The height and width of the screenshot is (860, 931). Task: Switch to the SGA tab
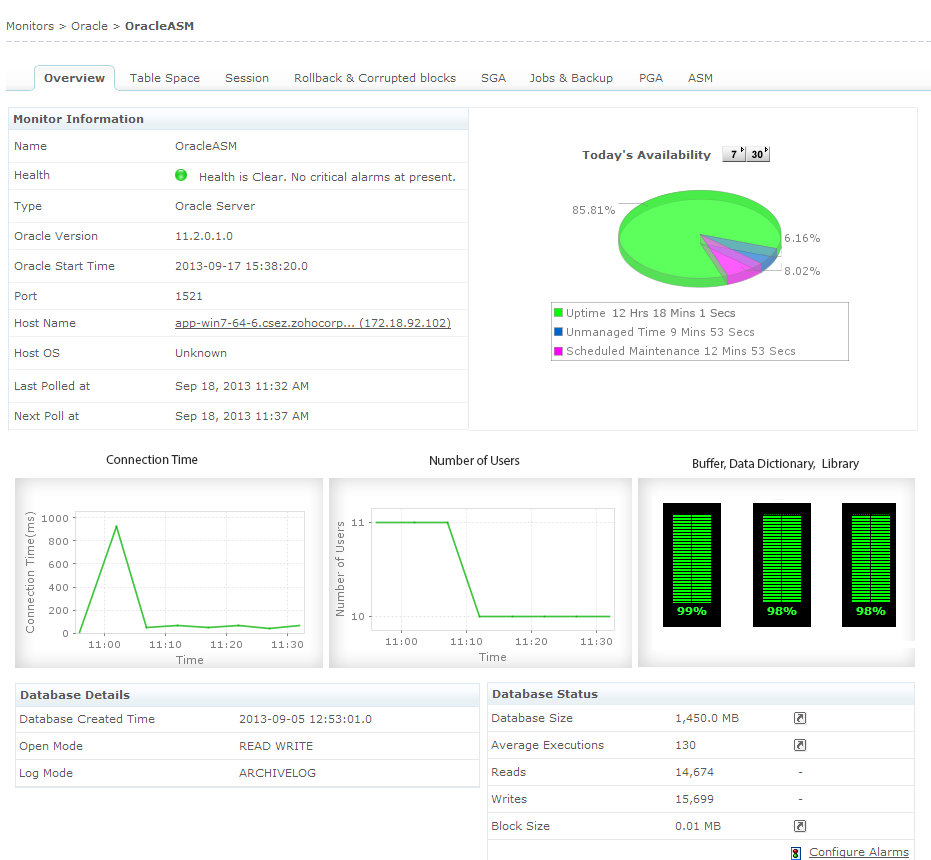(493, 77)
